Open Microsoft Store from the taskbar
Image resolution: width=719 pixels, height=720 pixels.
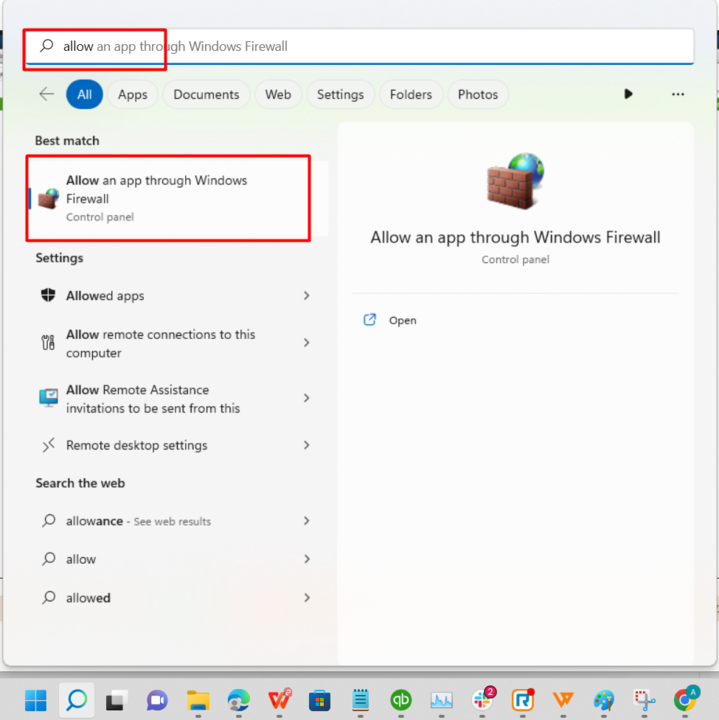pyautogui.click(x=320, y=701)
